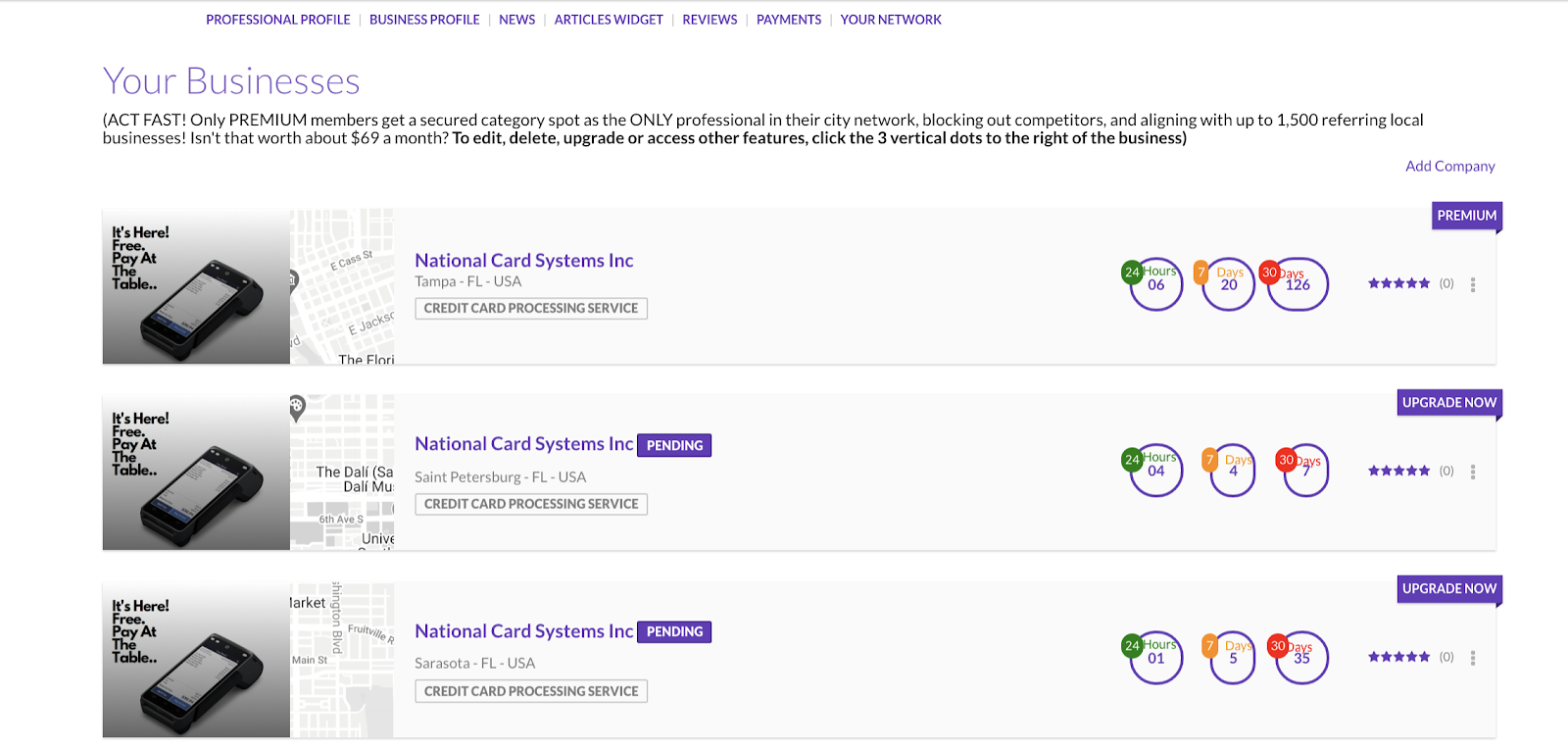Click the PENDING badge on the Sarasota business
This screenshot has height=747, width=1568.
[674, 631]
